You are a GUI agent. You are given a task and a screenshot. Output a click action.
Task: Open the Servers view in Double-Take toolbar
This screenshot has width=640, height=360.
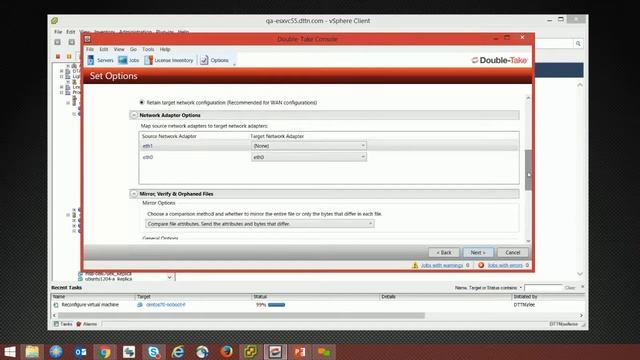point(100,60)
